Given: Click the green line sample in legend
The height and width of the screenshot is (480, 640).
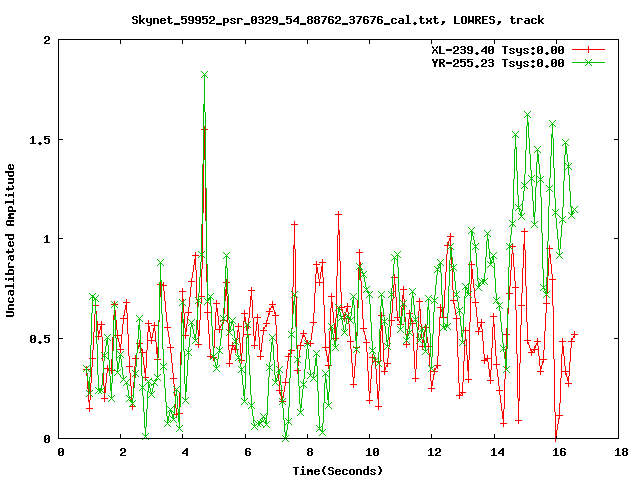Looking at the screenshot, I should coord(588,63).
